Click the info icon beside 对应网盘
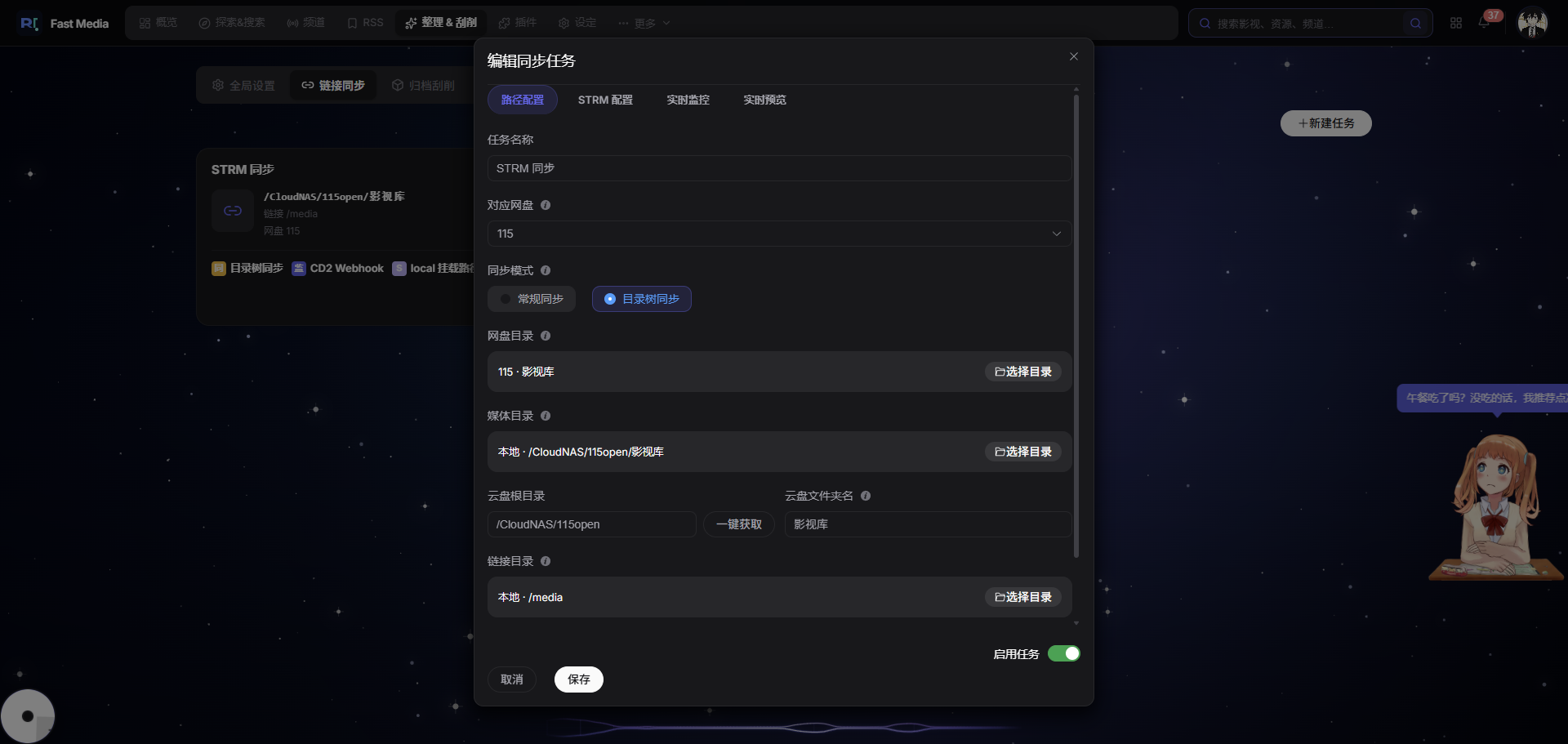The width and height of the screenshot is (1568, 744). click(x=546, y=205)
